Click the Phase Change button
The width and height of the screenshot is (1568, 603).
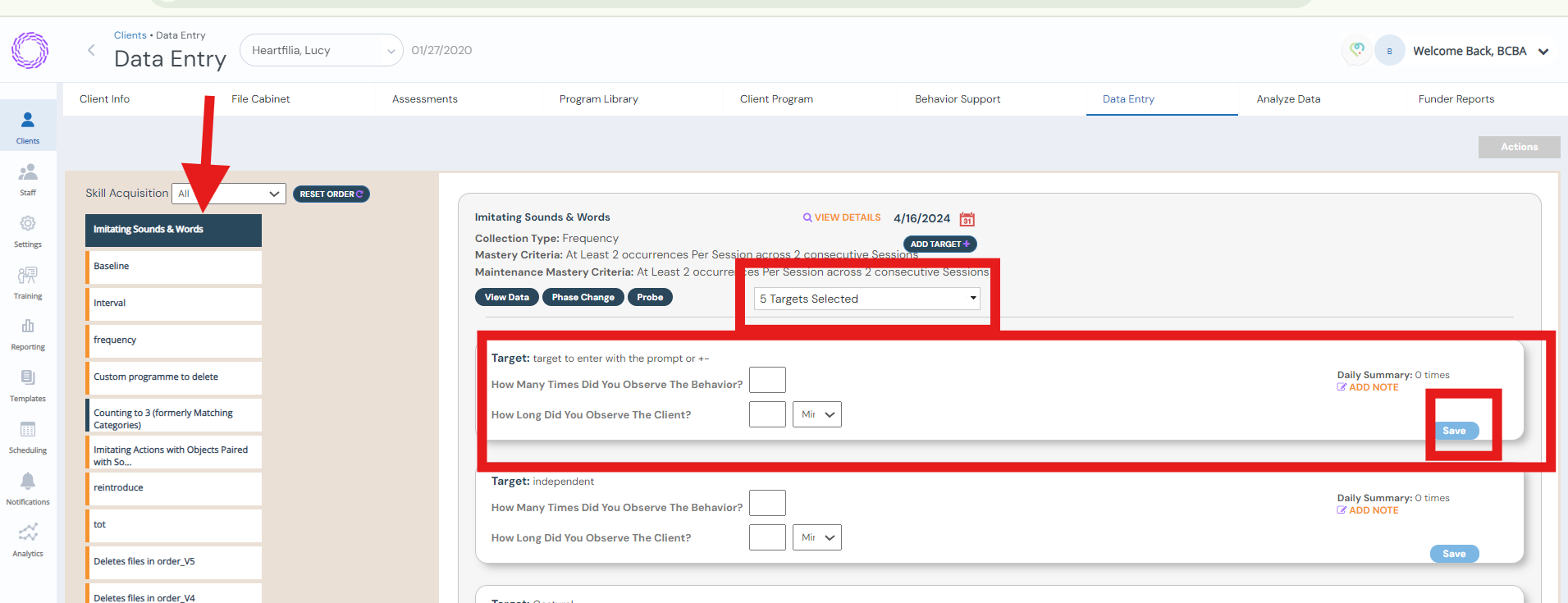583,297
